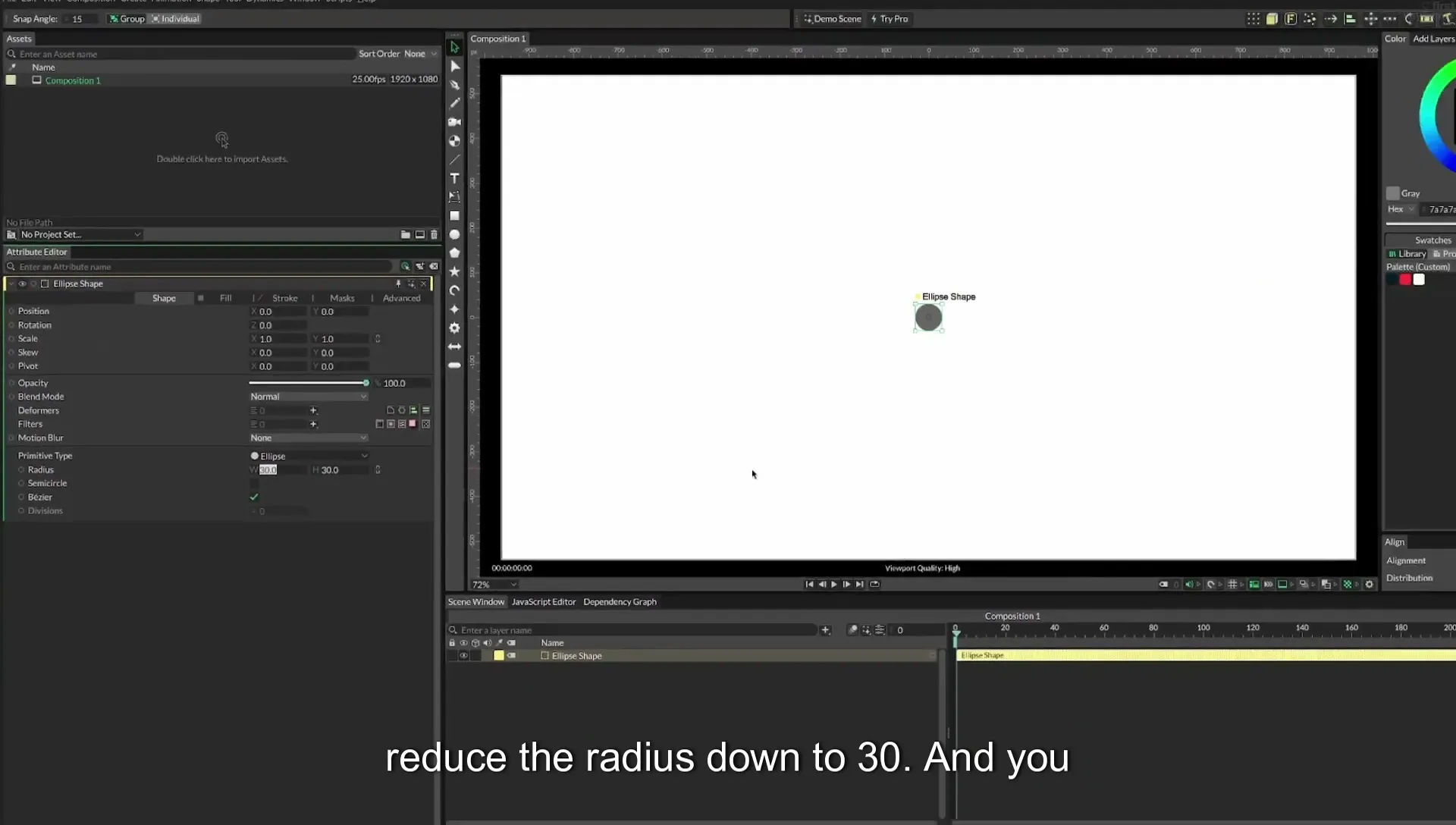Add a new layer with plus icon
Viewport: 1456px width, 825px height.
tap(825, 630)
